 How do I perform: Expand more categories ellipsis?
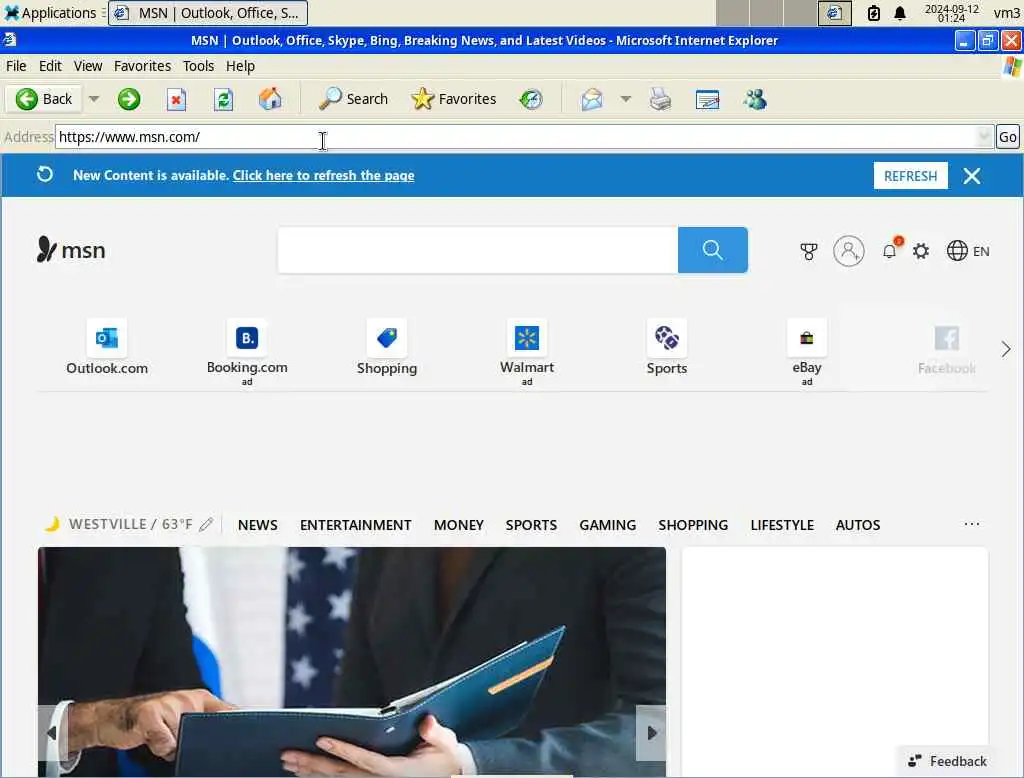coord(972,525)
